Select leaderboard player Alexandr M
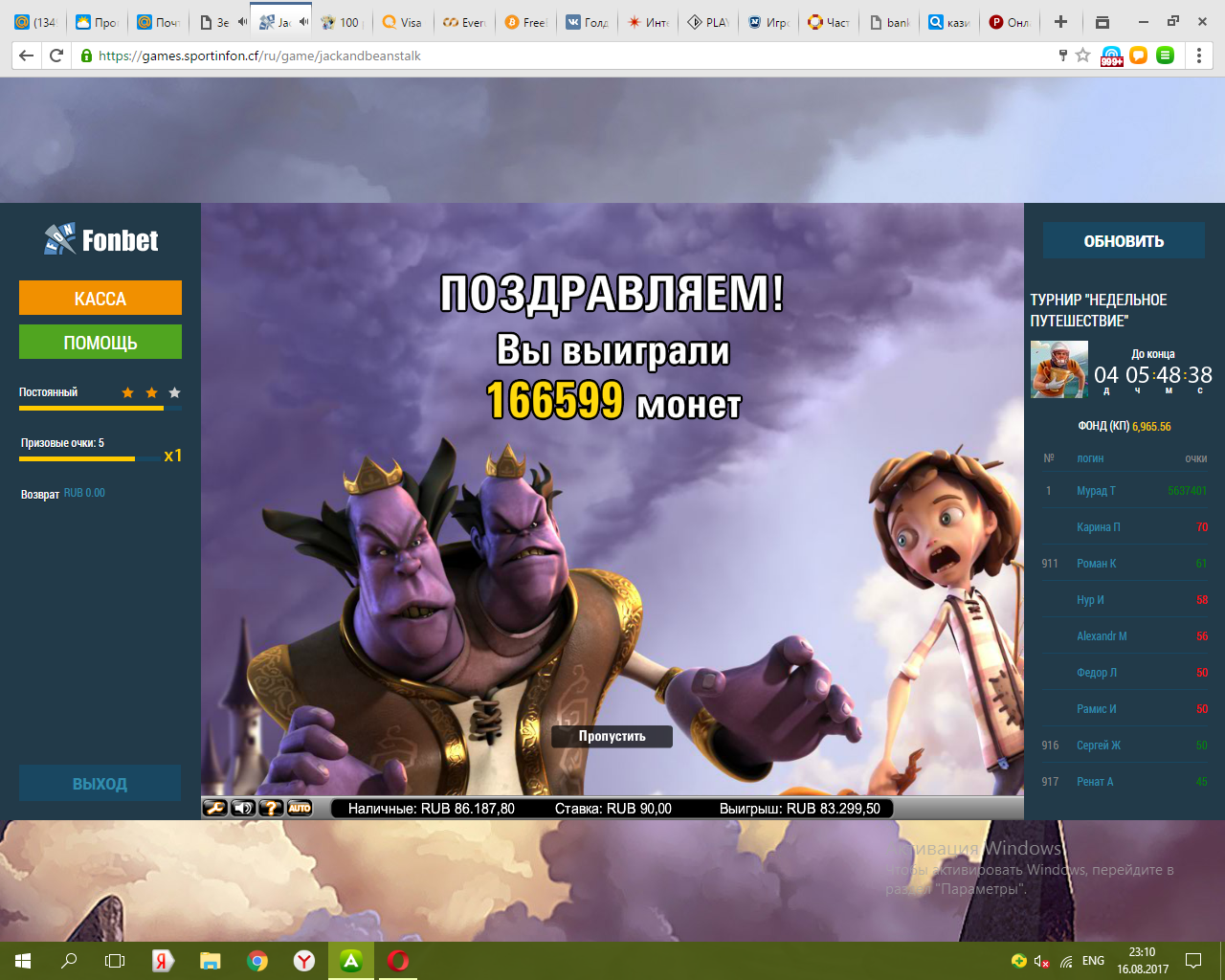Screen dimensions: 1225x980 pos(1102,636)
